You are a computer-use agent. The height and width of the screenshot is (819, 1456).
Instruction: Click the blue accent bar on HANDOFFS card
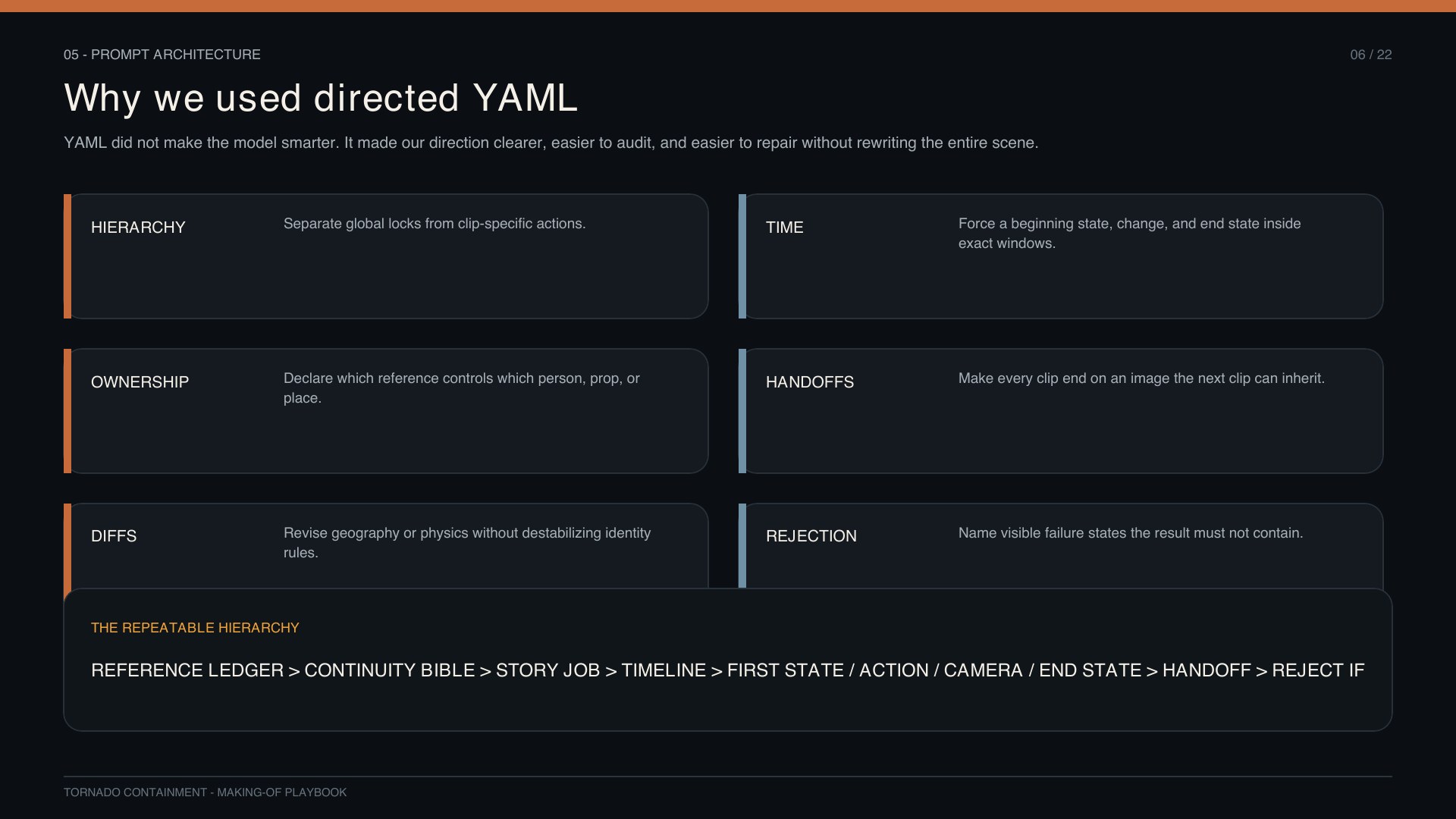742,411
